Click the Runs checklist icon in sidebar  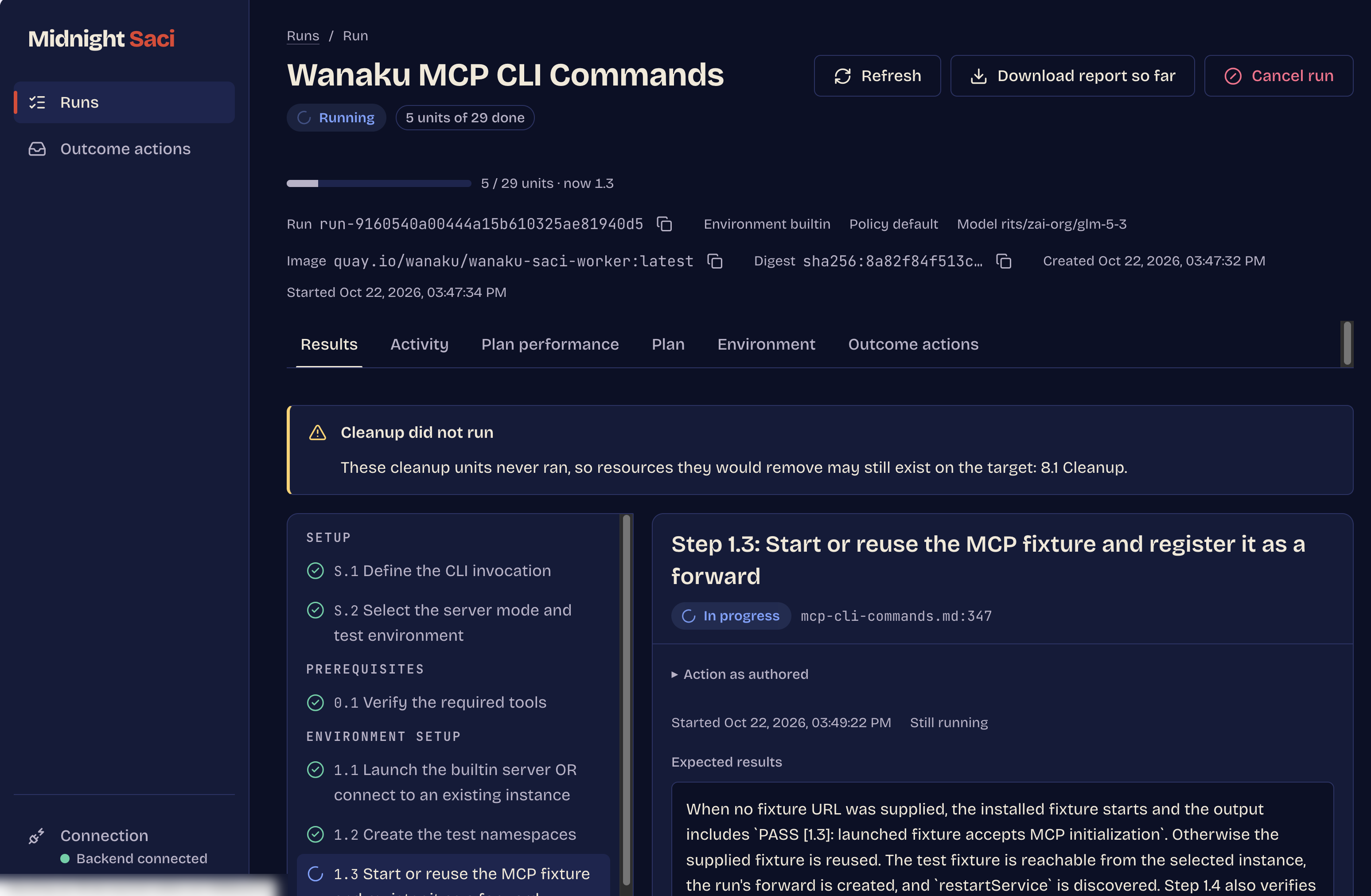[37, 102]
